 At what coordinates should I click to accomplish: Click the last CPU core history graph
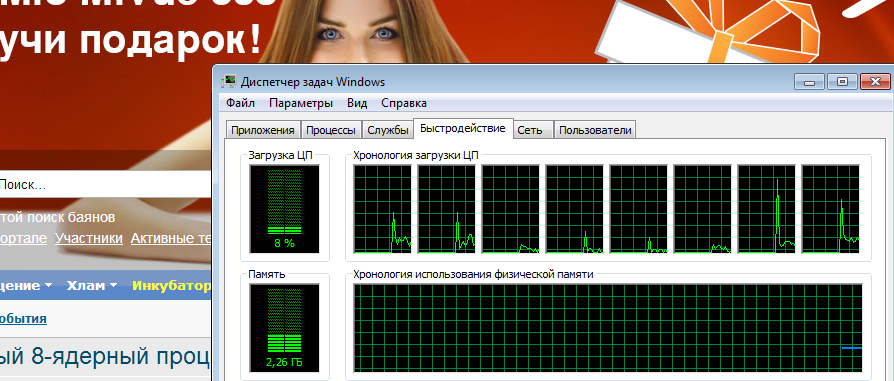pyautogui.click(x=830, y=209)
